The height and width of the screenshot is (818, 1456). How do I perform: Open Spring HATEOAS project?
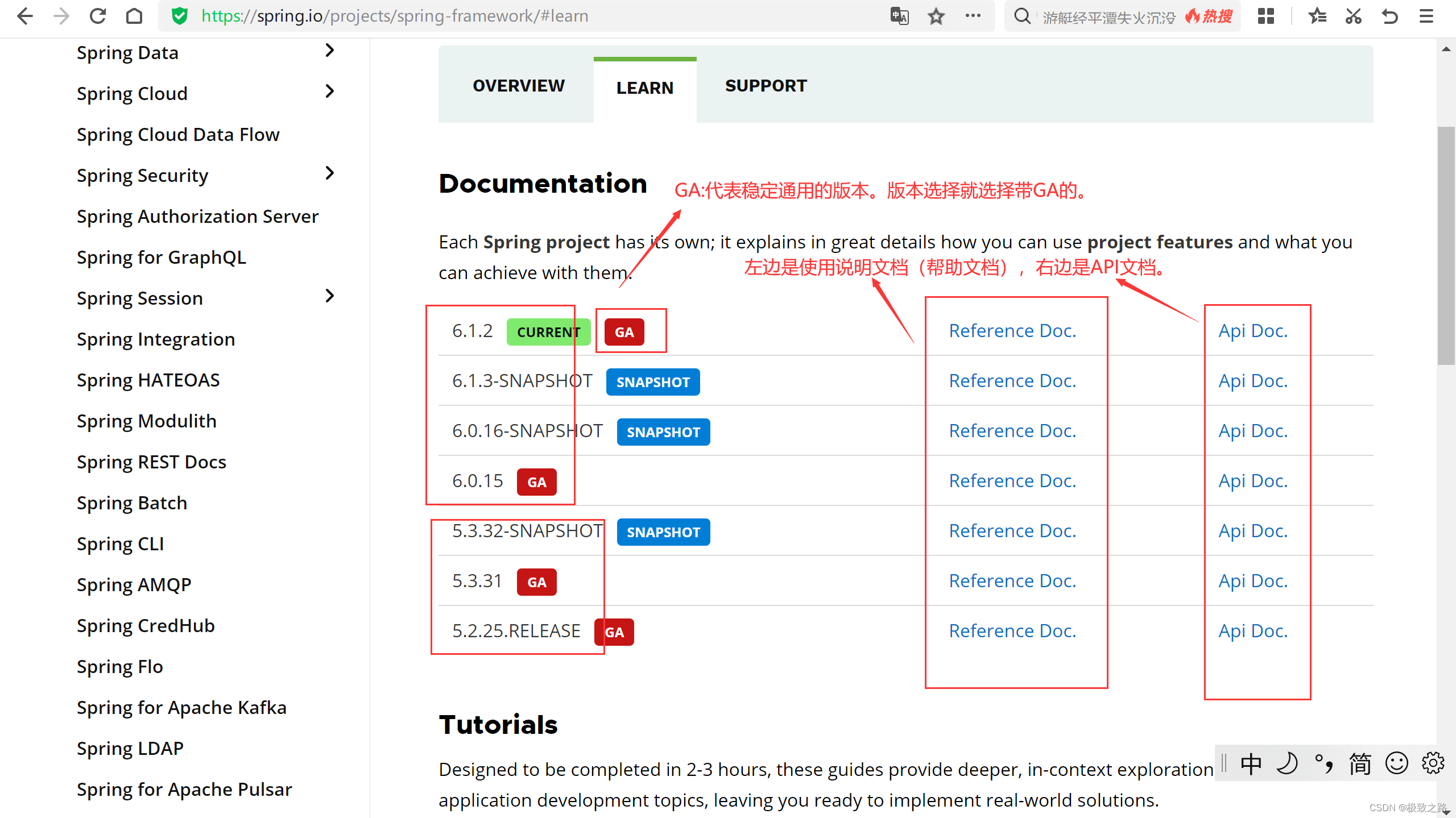[148, 380]
